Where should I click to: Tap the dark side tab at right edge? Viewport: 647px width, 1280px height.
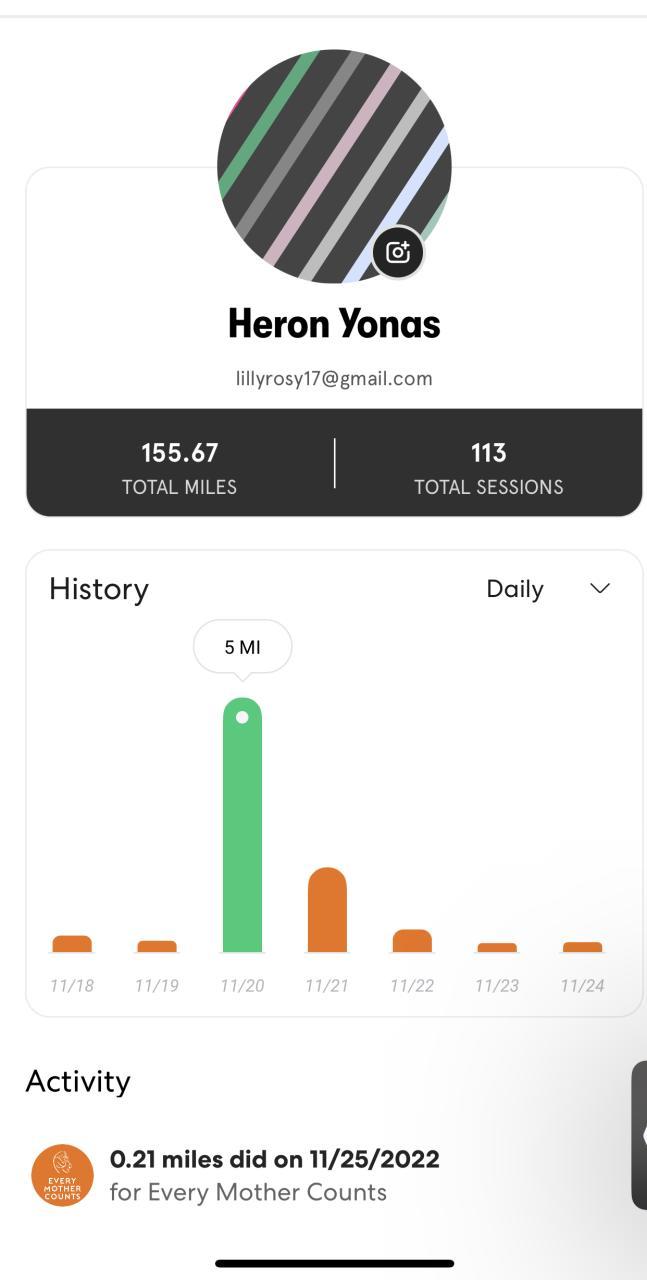640,1135
